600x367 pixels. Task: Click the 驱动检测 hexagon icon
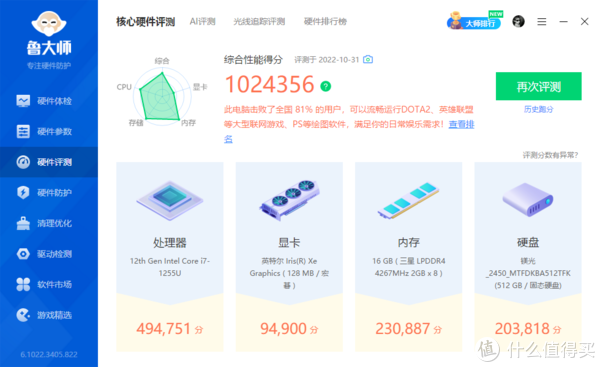tap(23, 254)
